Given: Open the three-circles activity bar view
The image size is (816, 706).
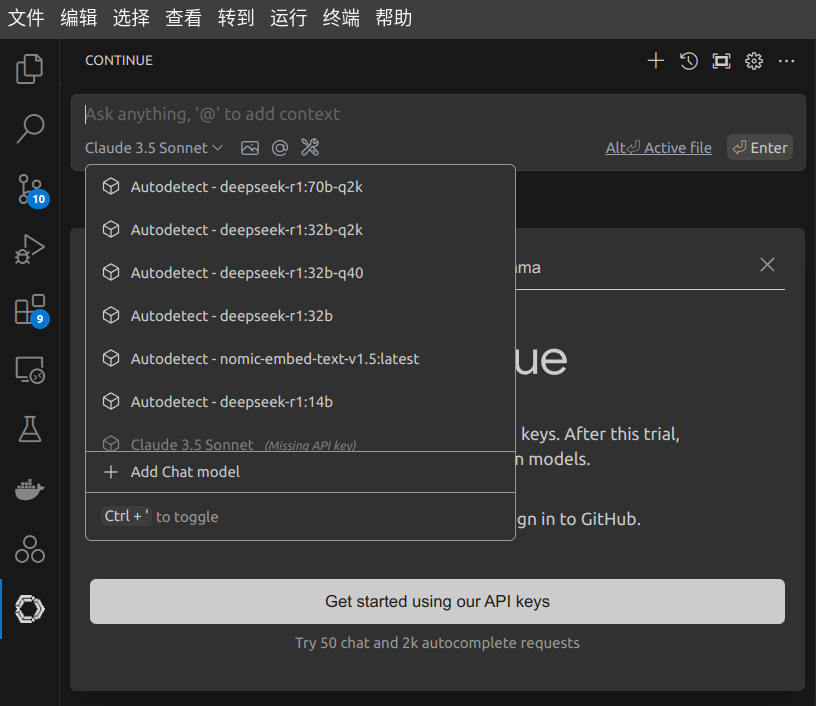Looking at the screenshot, I should click(30, 549).
